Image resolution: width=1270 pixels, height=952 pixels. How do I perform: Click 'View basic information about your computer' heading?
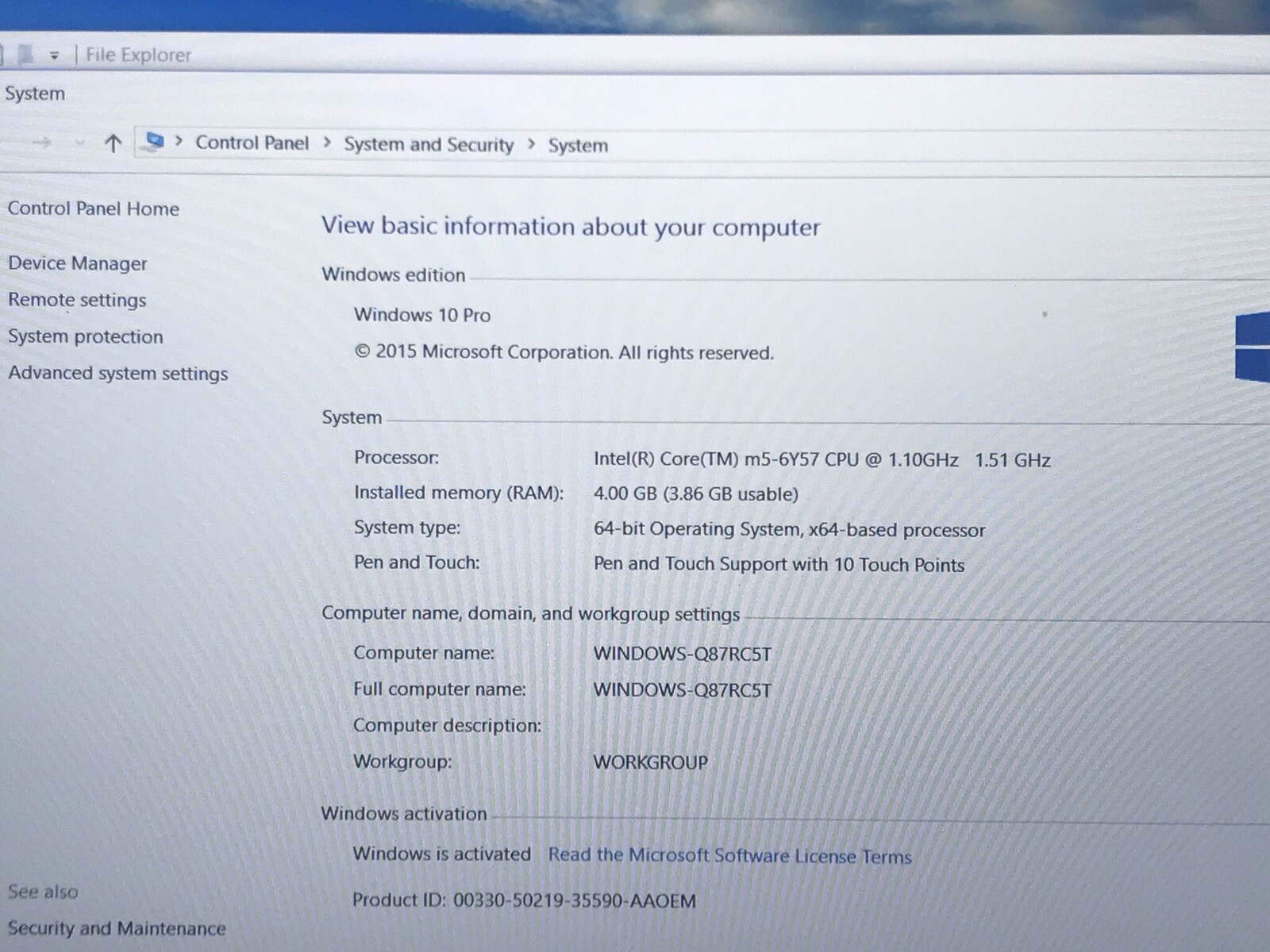[x=571, y=227]
